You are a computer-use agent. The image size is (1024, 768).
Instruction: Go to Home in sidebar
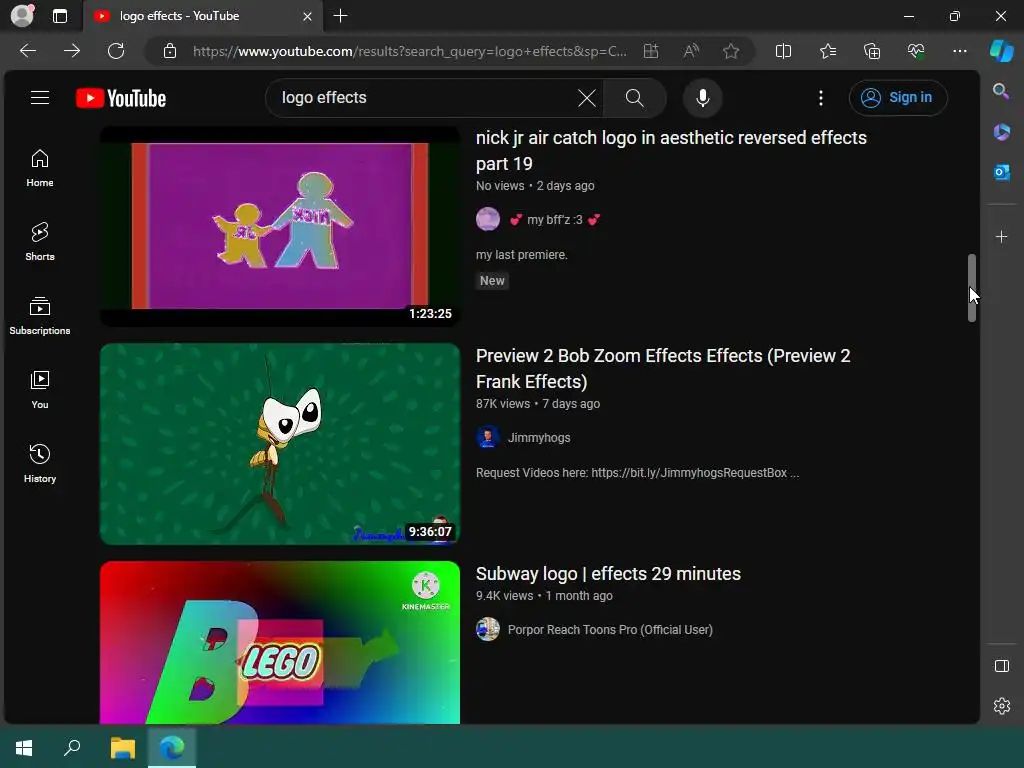tap(40, 168)
